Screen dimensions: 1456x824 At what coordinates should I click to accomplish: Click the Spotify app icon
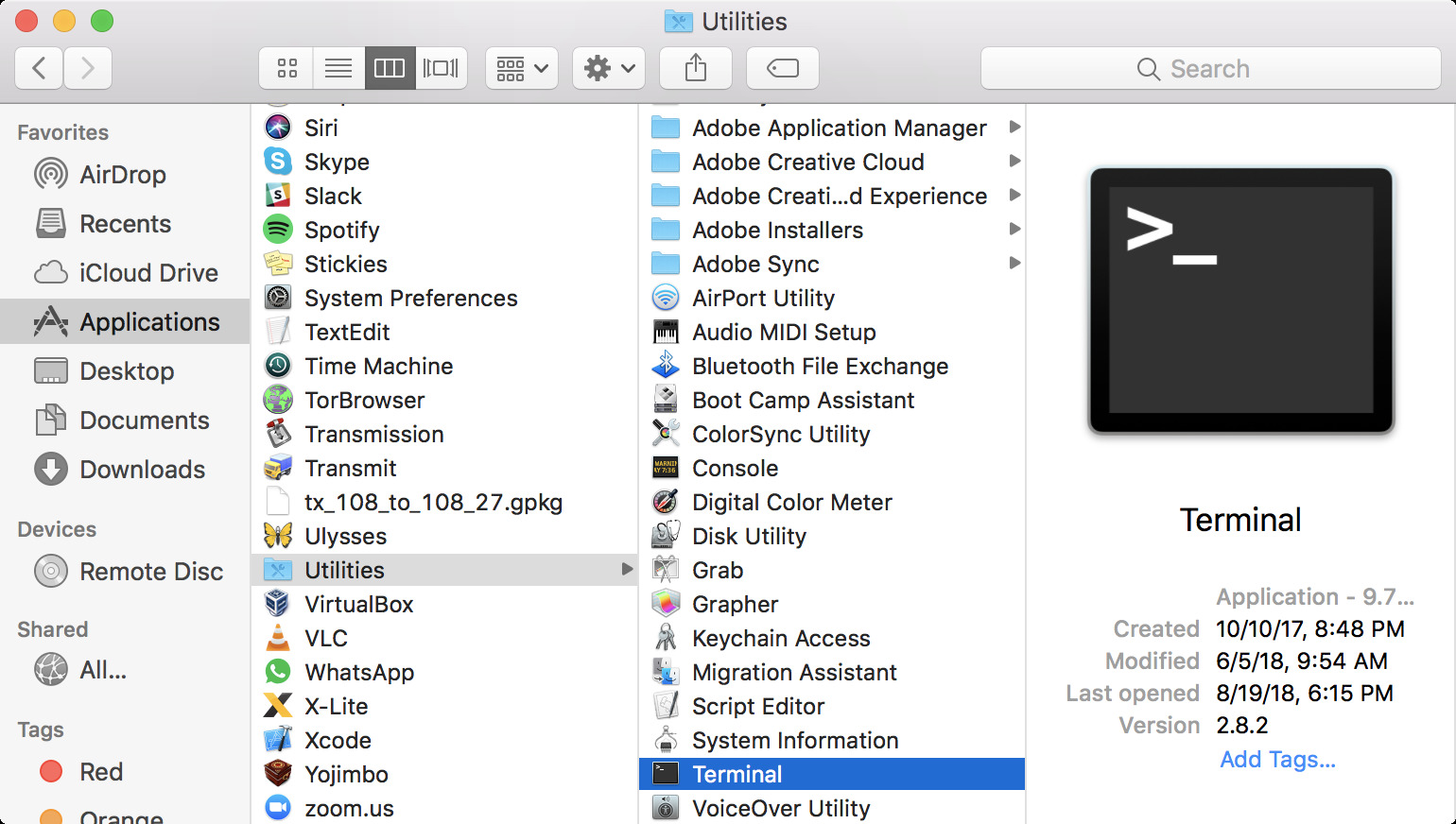pyautogui.click(x=278, y=230)
